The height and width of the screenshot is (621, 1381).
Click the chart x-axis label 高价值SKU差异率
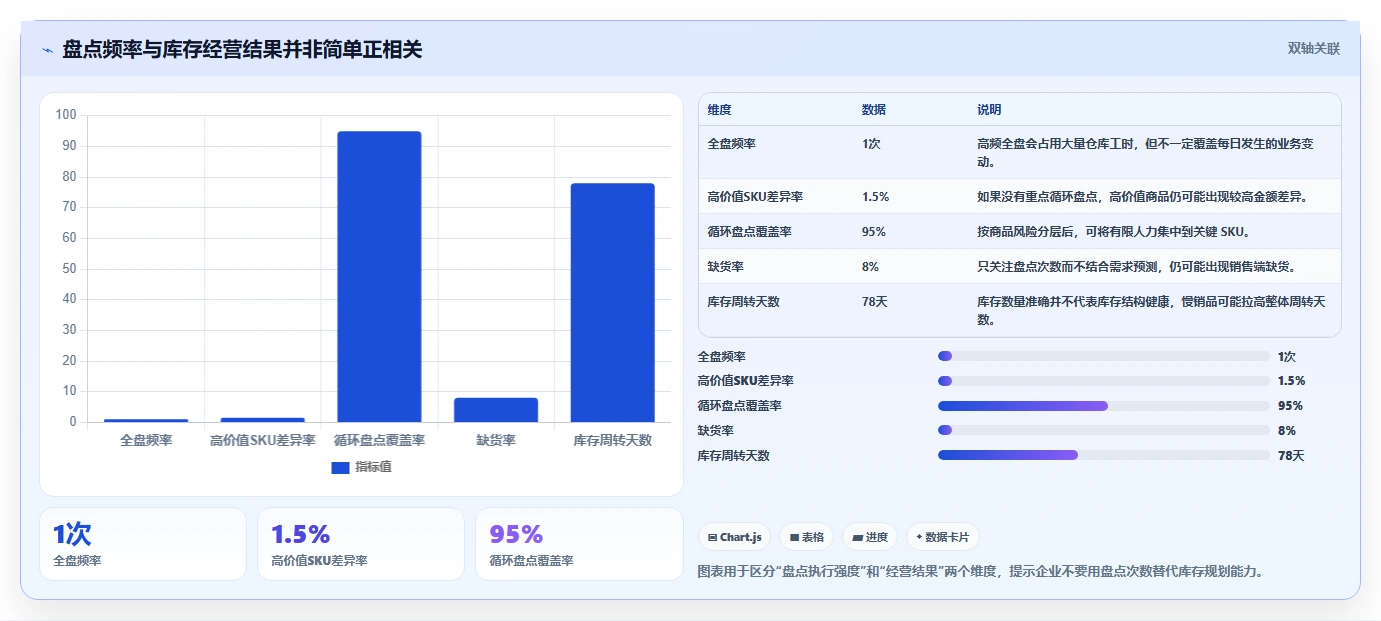click(x=263, y=440)
